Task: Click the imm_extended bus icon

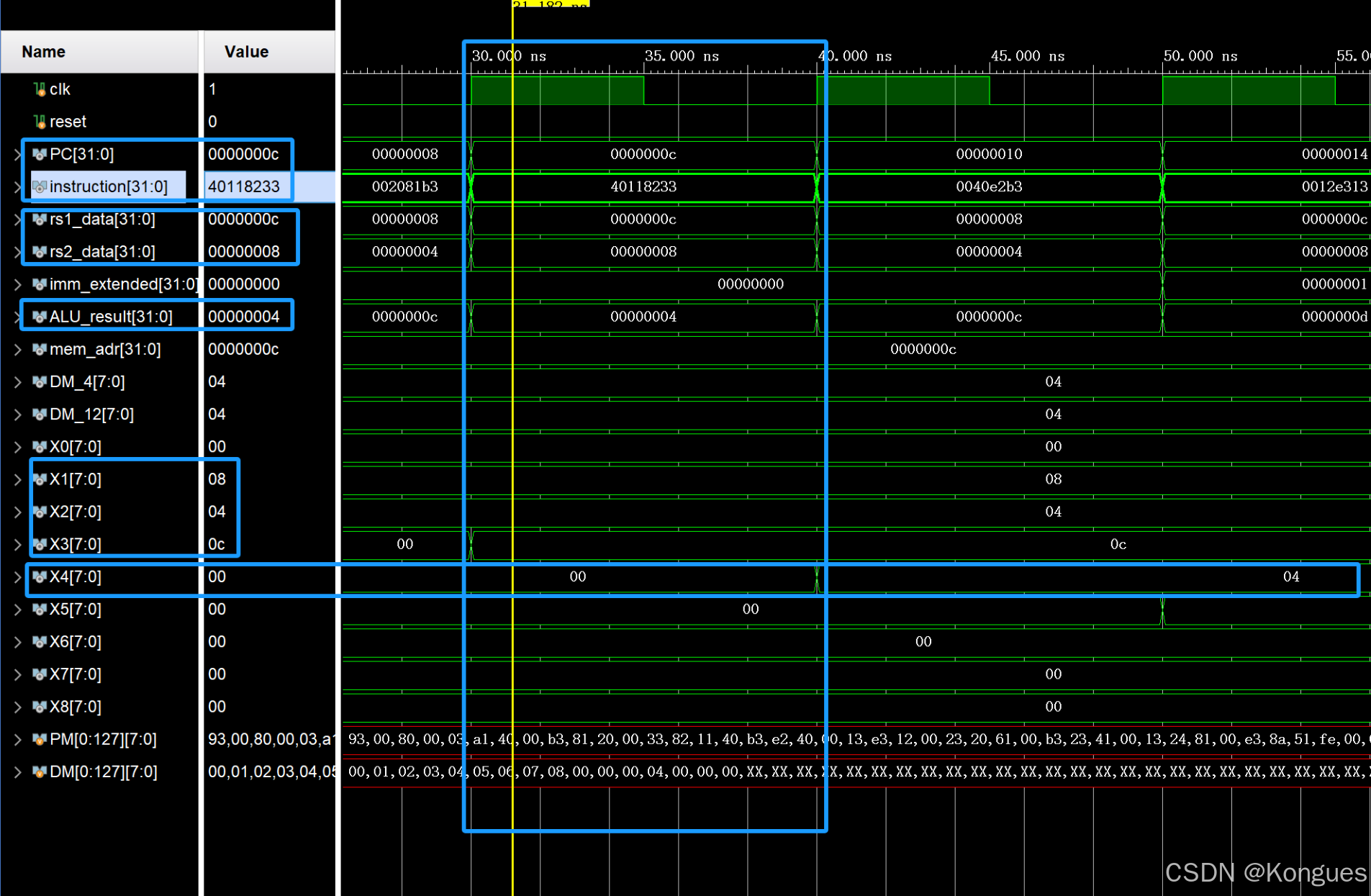Action: click(40, 284)
